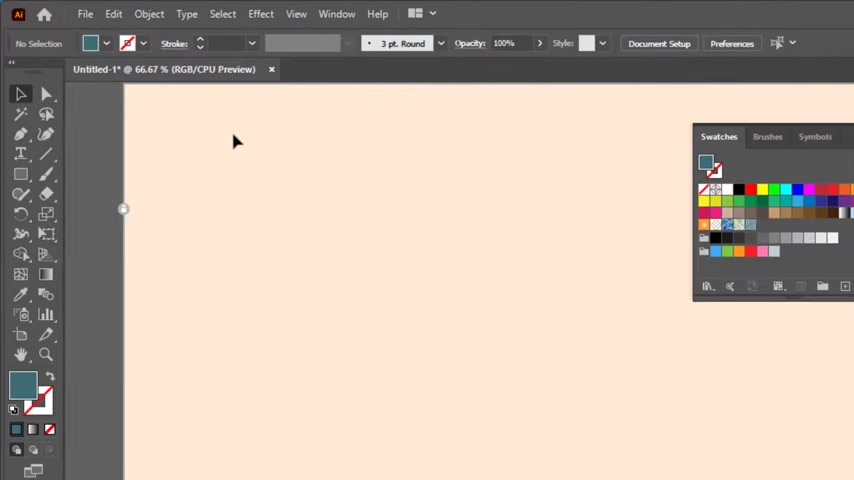Select the Paintbrush tool
Viewport: 854px width, 480px height.
click(x=46, y=174)
